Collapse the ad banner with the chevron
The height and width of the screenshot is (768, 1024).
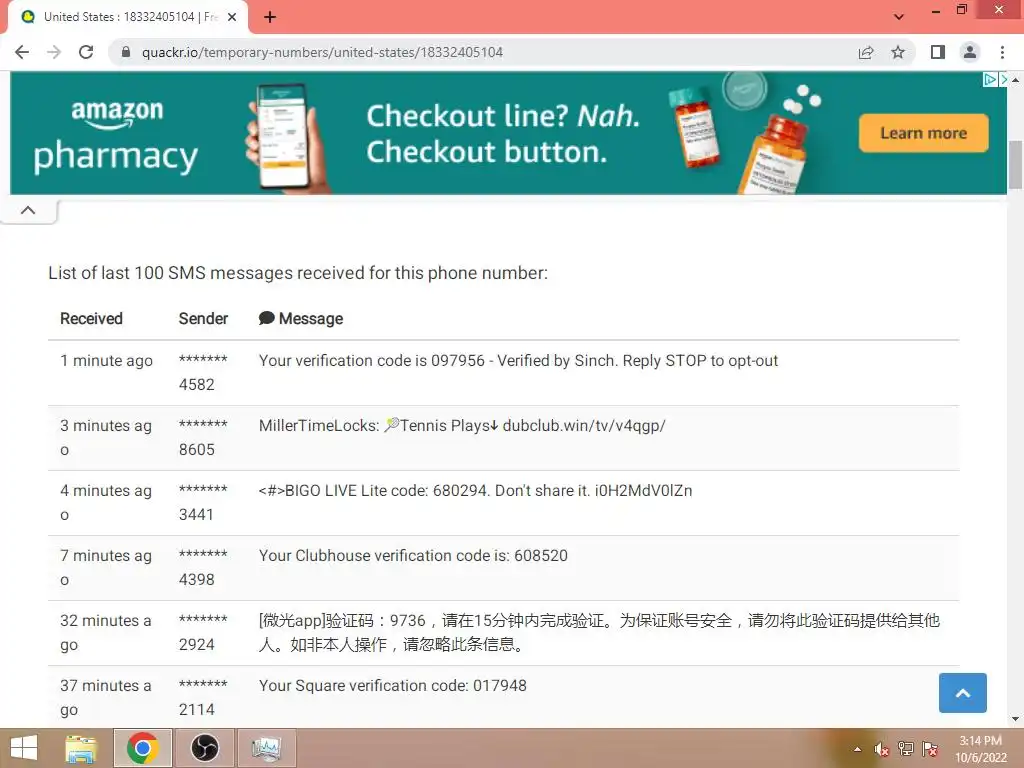28,210
